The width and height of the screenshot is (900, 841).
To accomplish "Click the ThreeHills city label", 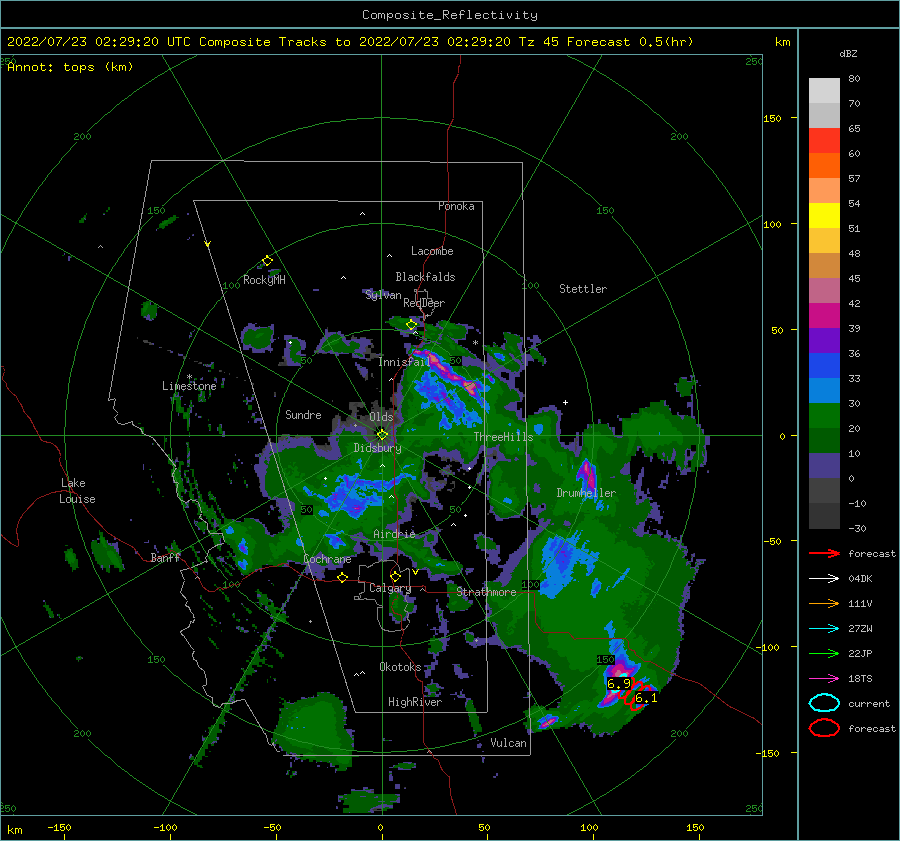I will coord(503,437).
